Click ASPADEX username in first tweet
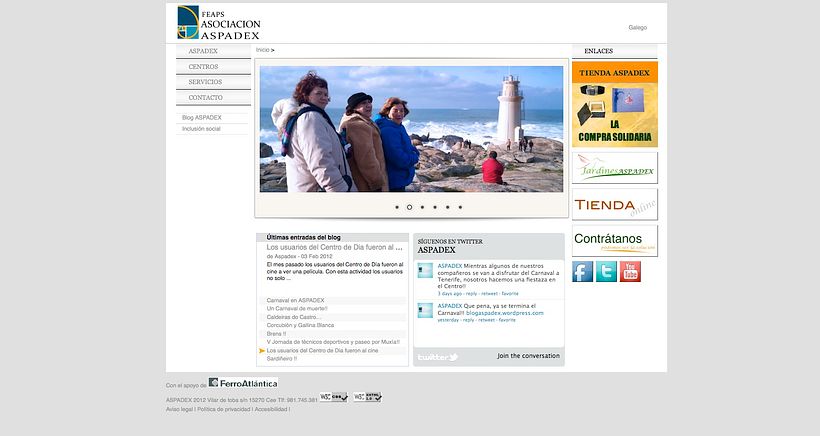This screenshot has height=436, width=820. click(x=450, y=266)
